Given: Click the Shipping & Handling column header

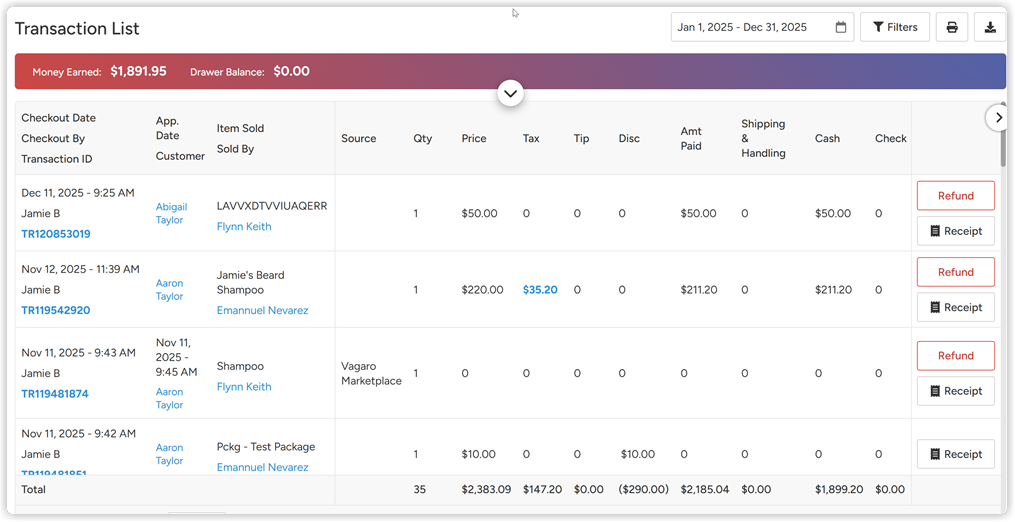Looking at the screenshot, I should pos(763,139).
